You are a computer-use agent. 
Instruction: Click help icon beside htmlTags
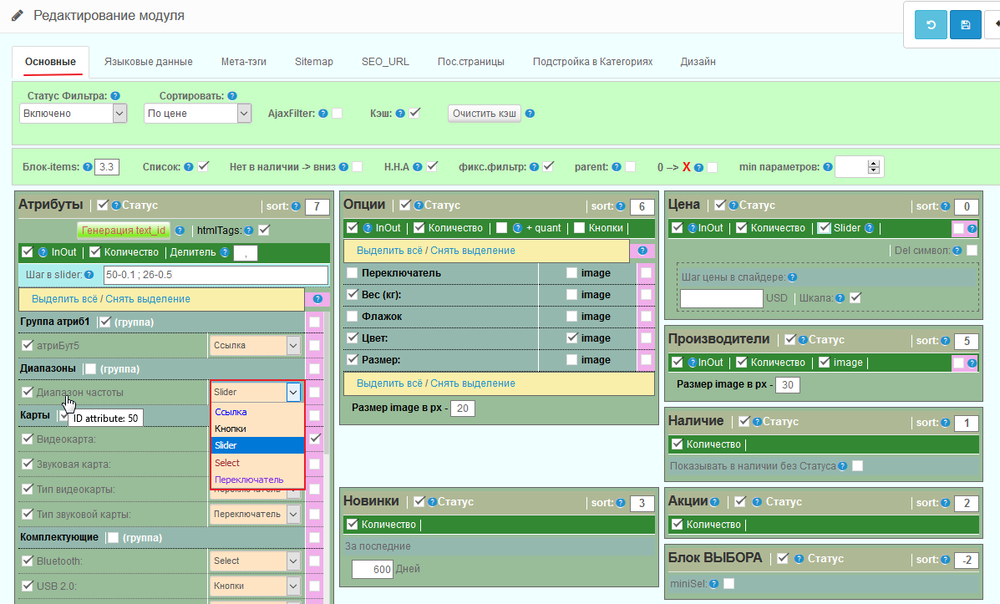pyautogui.click(x=249, y=230)
